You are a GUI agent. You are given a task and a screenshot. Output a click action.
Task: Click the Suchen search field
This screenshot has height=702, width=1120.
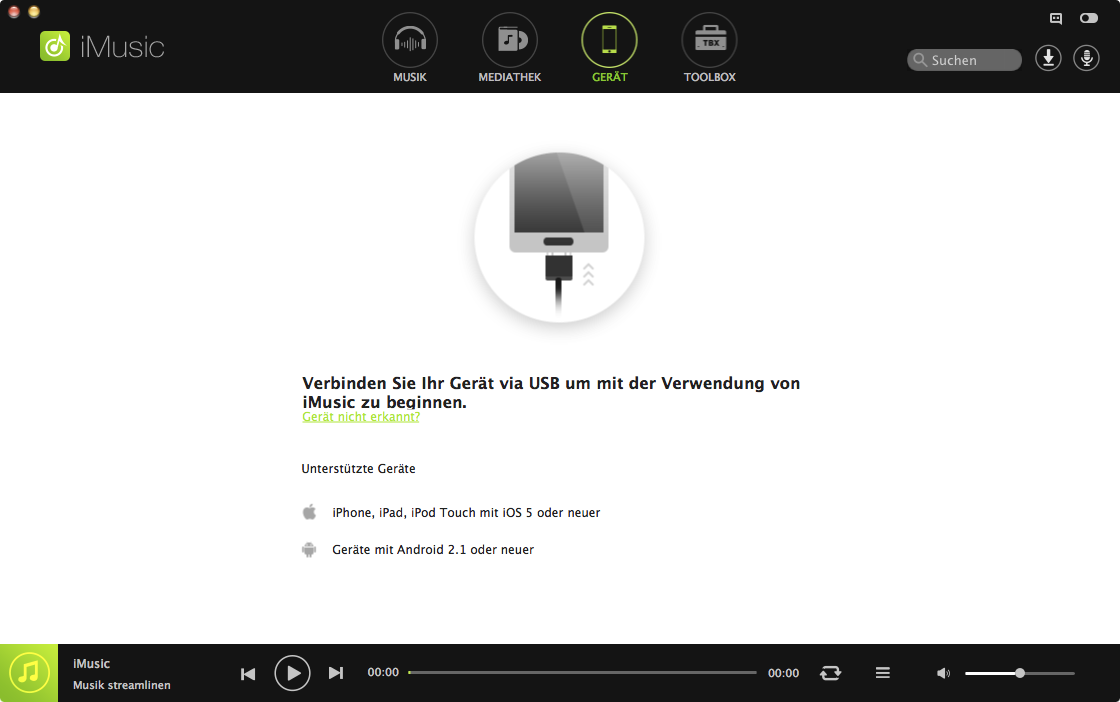[x=964, y=60]
